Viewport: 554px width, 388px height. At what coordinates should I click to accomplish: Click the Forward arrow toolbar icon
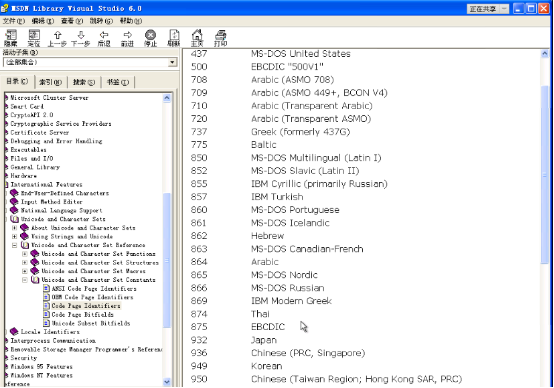click(x=127, y=38)
